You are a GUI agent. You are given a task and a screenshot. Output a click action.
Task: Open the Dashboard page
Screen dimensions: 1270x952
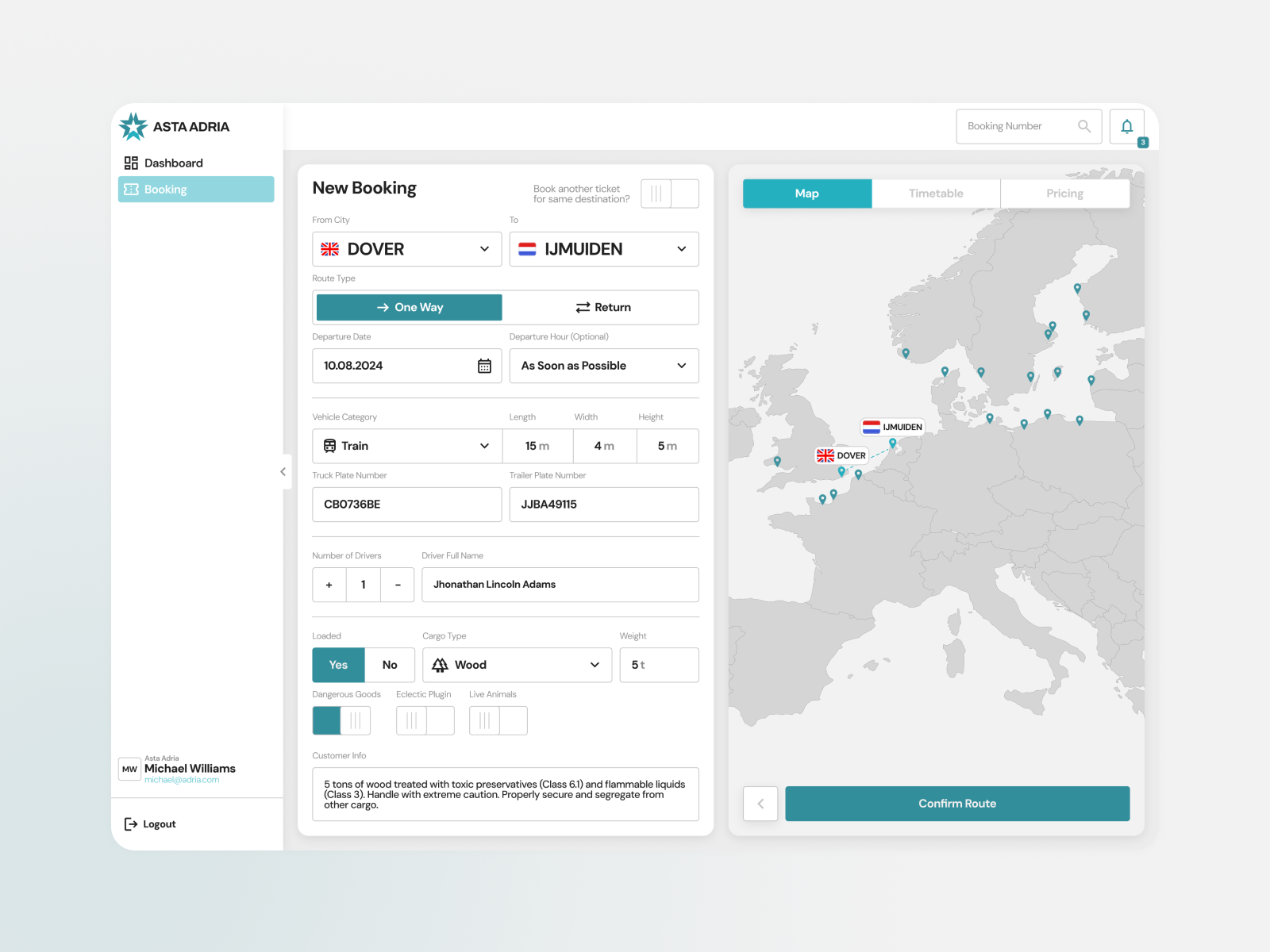pyautogui.click(x=196, y=163)
